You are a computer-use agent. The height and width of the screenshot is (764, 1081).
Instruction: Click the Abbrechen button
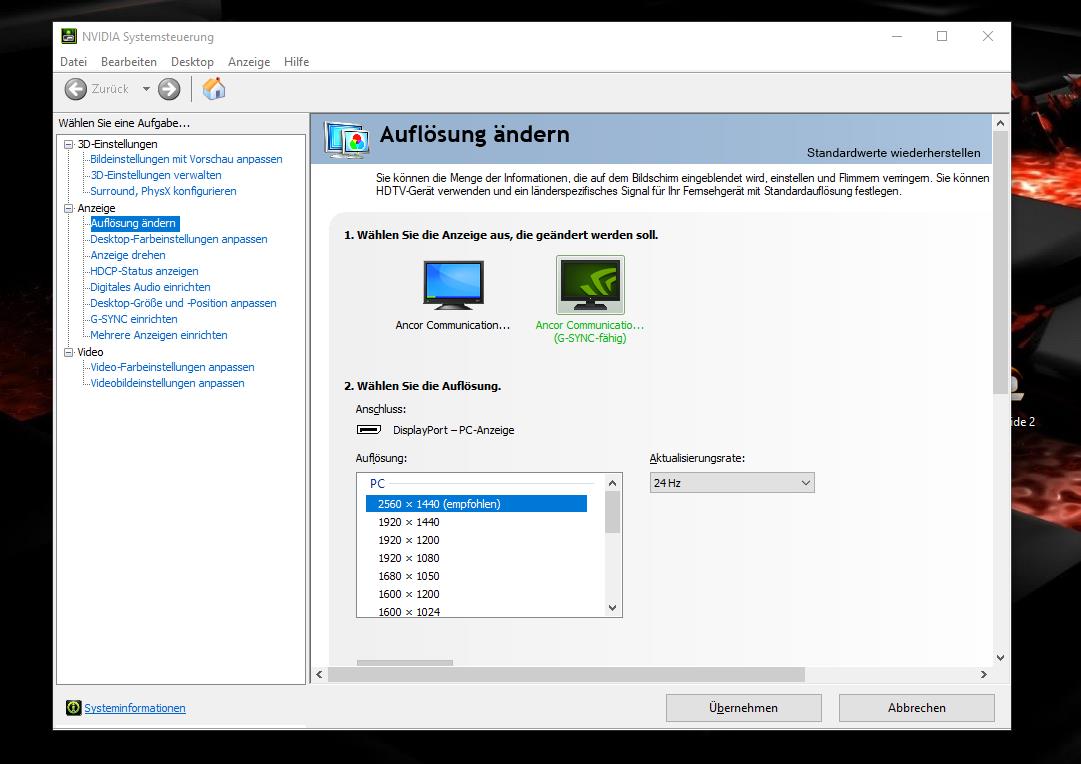coord(916,707)
